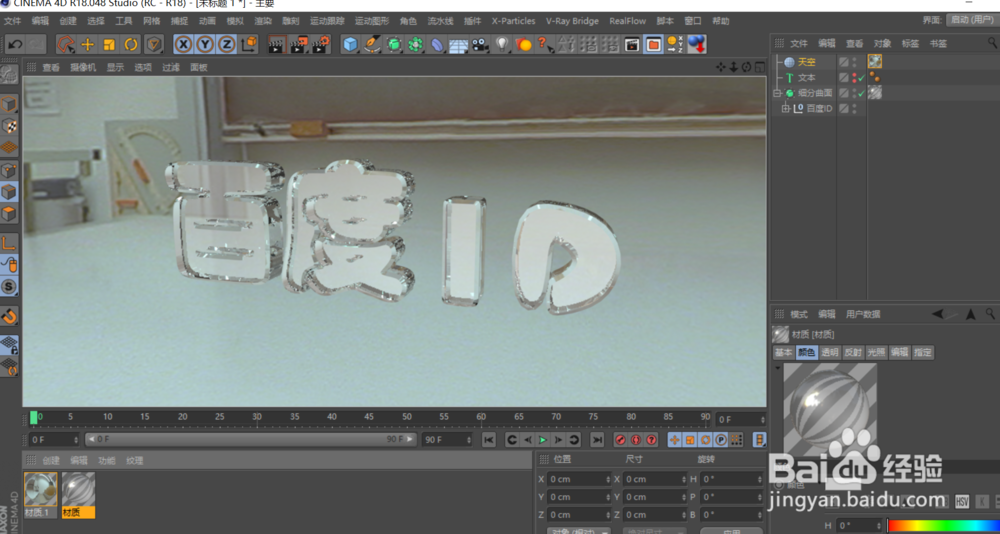Search objects with the magnifier icon
This screenshot has width=1000, height=534.
point(992,43)
